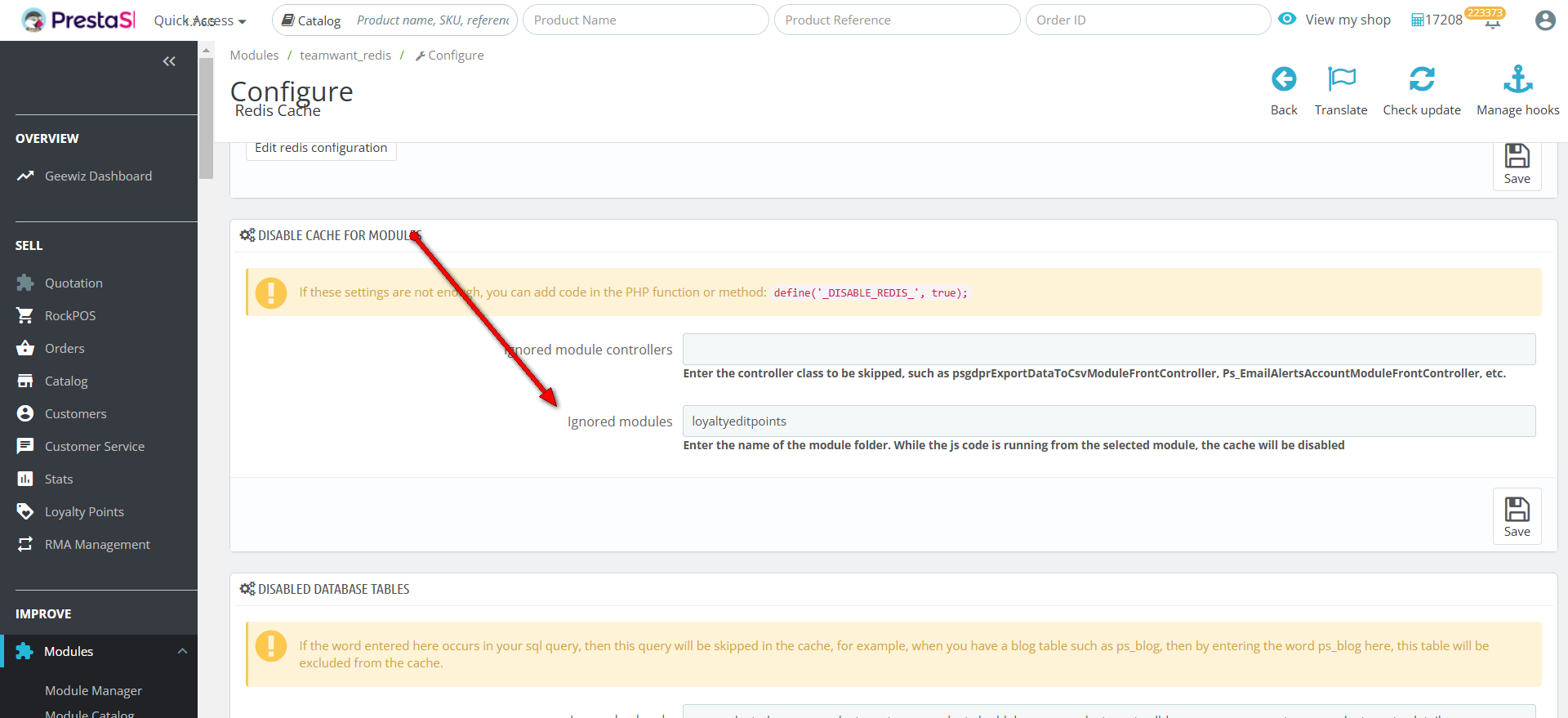Click the Modules puzzle icon
This screenshot has width=1568, height=718.
coord(24,651)
